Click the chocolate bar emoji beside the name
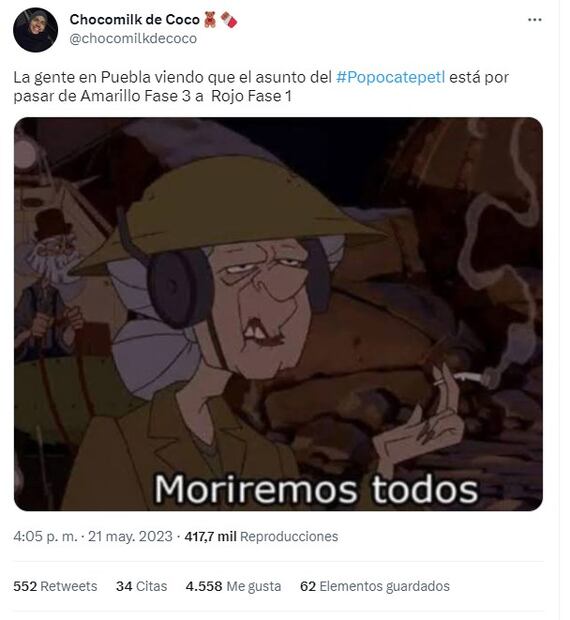 (228, 19)
